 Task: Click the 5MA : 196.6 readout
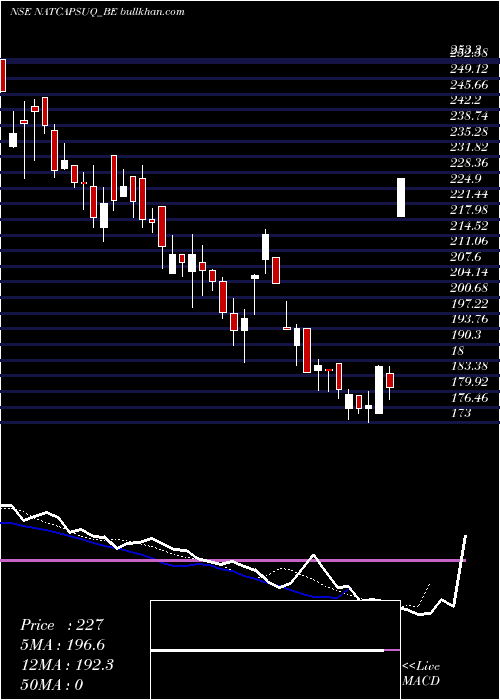click(x=63, y=645)
